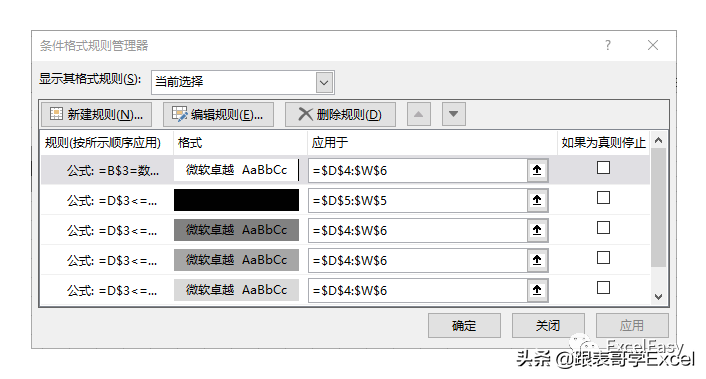
Task: Select the D$3 rule with medium gray format
Action: (x=112, y=261)
